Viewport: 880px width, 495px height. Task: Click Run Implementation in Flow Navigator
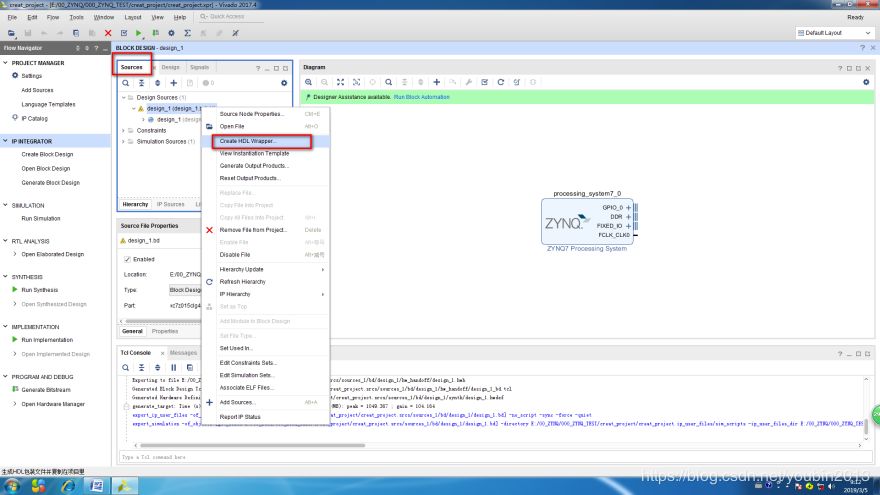tap(47, 340)
